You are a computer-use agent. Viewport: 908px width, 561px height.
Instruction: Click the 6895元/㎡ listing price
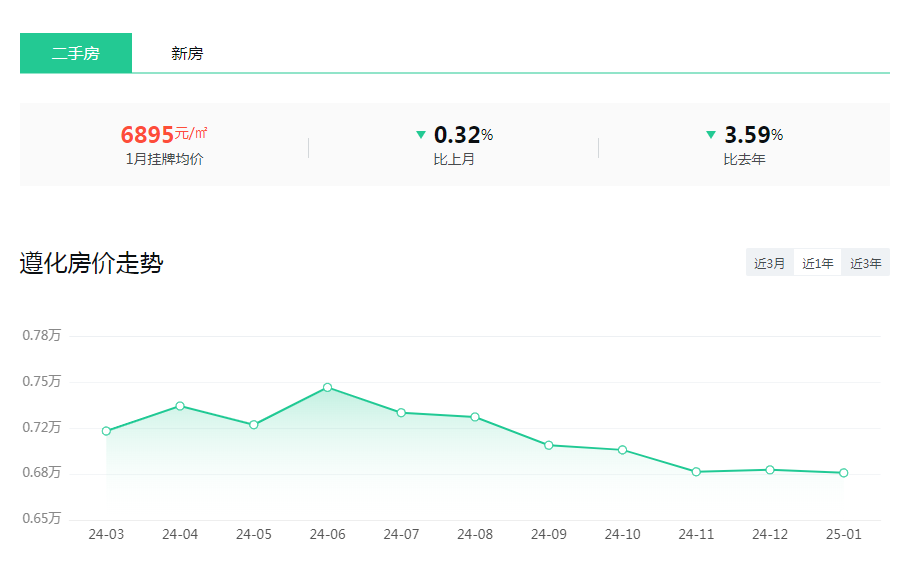(164, 135)
